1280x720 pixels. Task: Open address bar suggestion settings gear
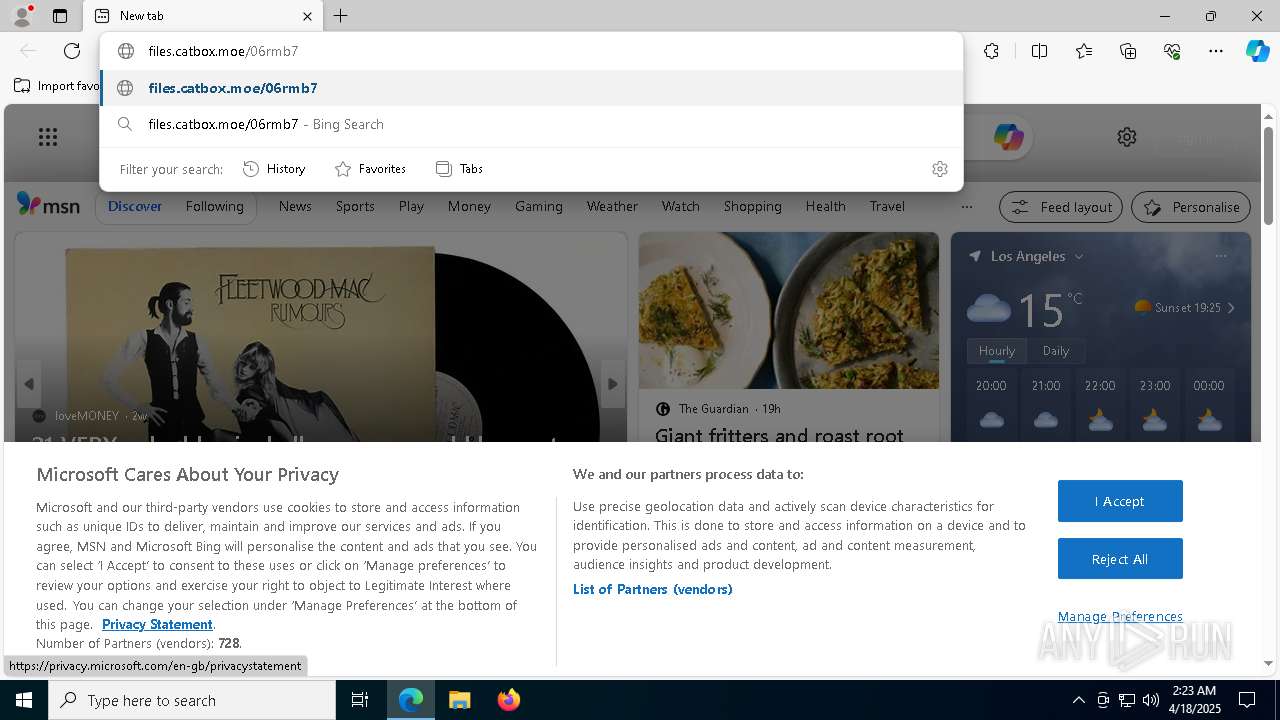[x=939, y=169]
